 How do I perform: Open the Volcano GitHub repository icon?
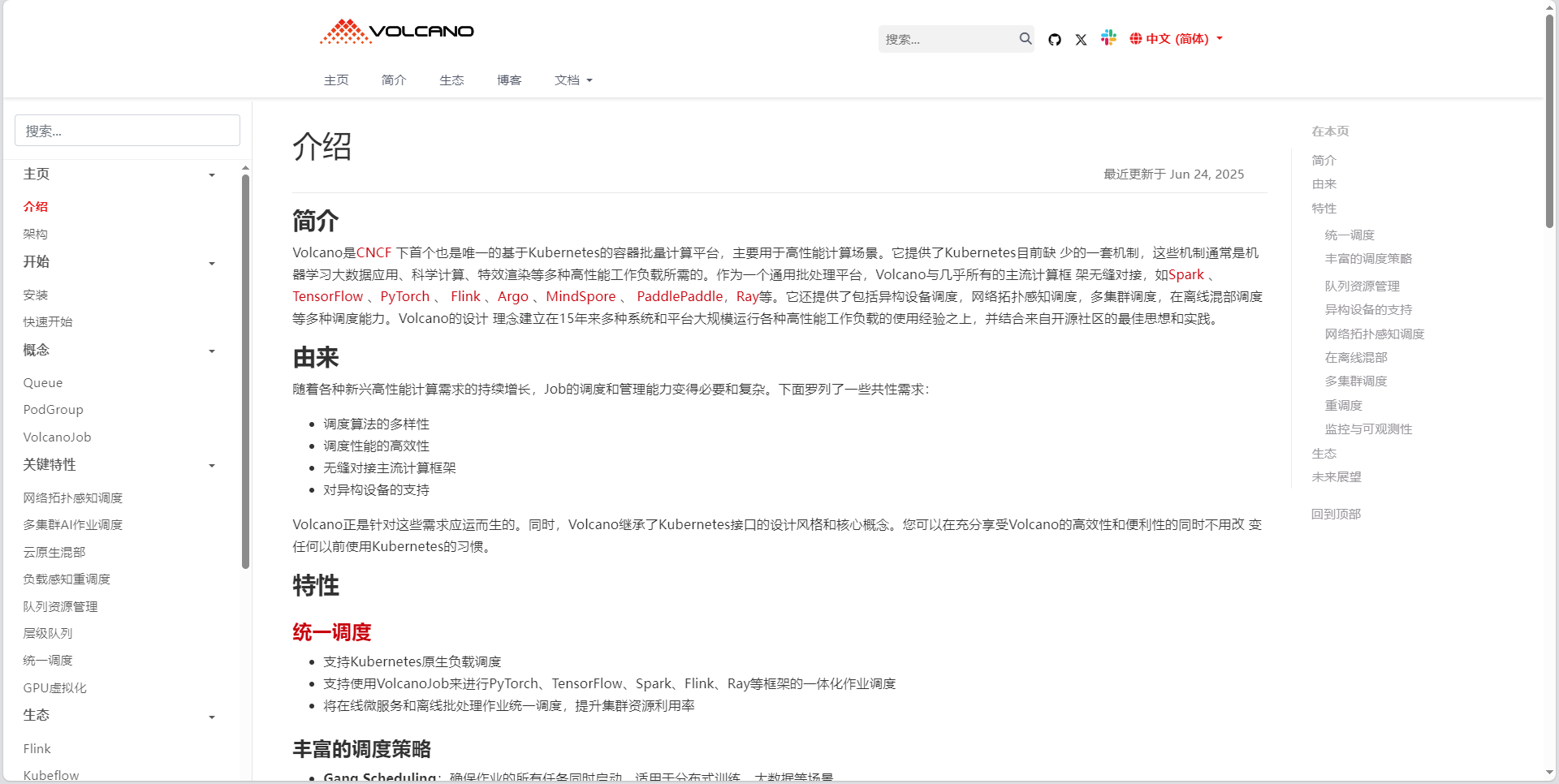pyautogui.click(x=1054, y=39)
